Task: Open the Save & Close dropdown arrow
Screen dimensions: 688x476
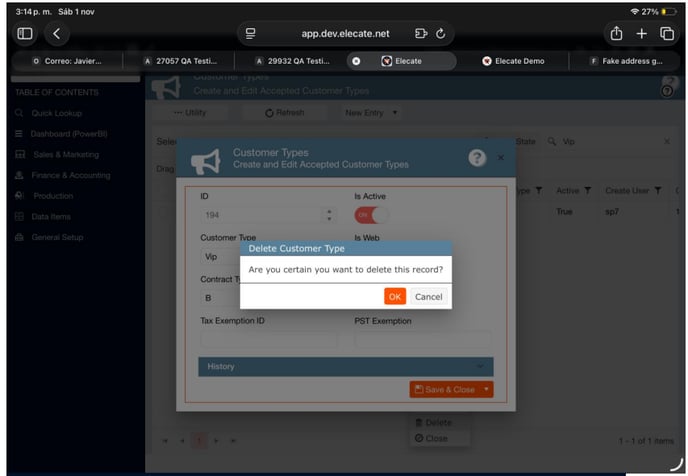Action: [486, 389]
